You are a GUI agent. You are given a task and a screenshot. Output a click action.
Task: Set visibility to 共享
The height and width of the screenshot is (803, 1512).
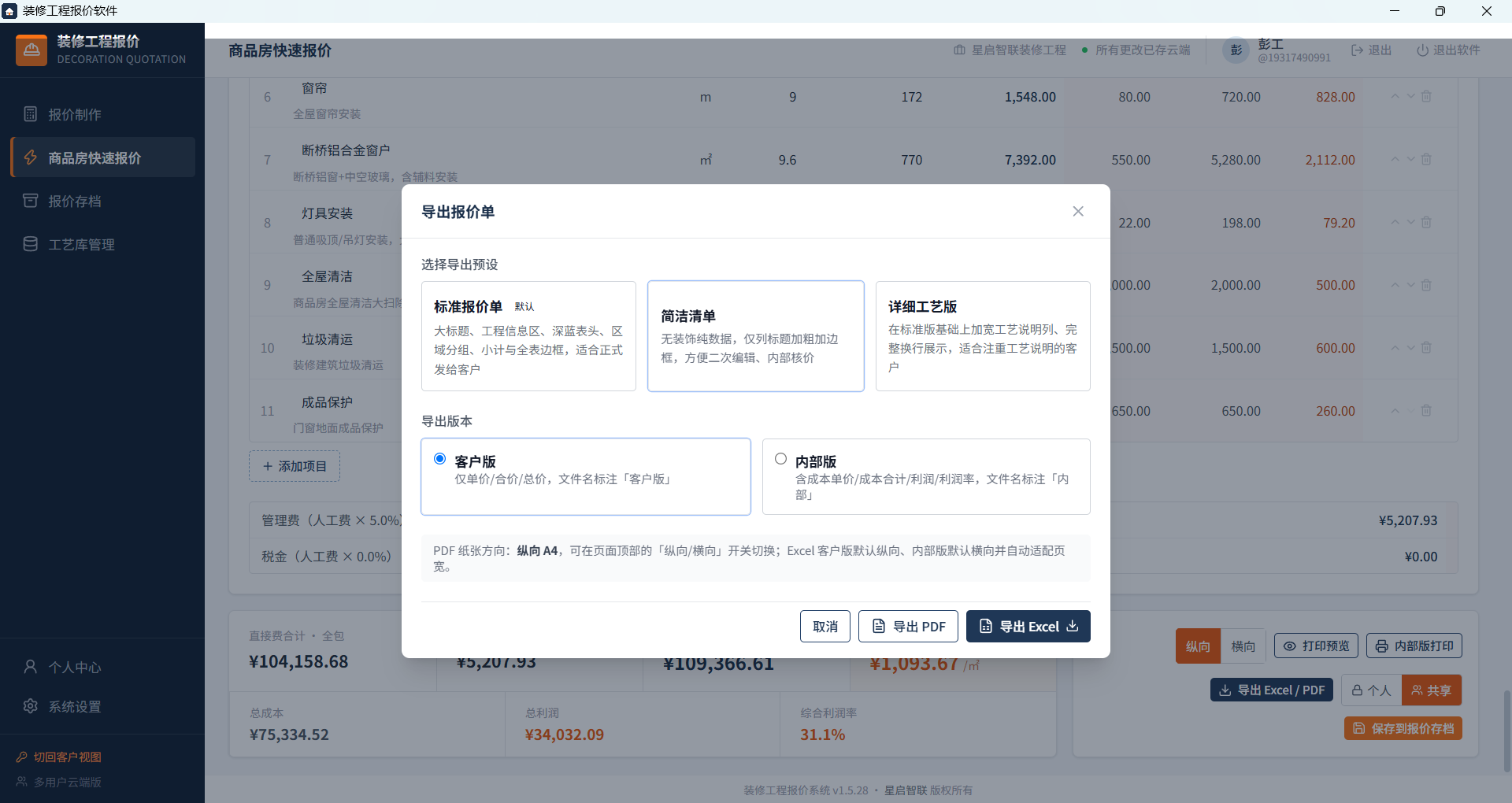click(1432, 690)
